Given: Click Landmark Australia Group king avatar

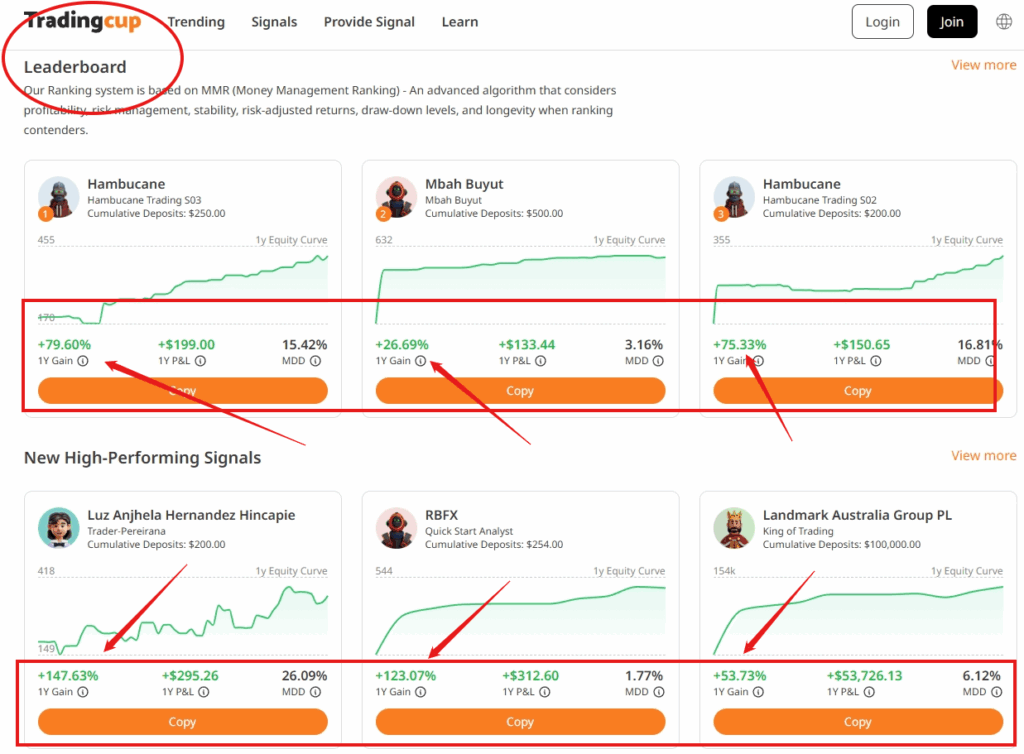Looking at the screenshot, I should [734, 528].
